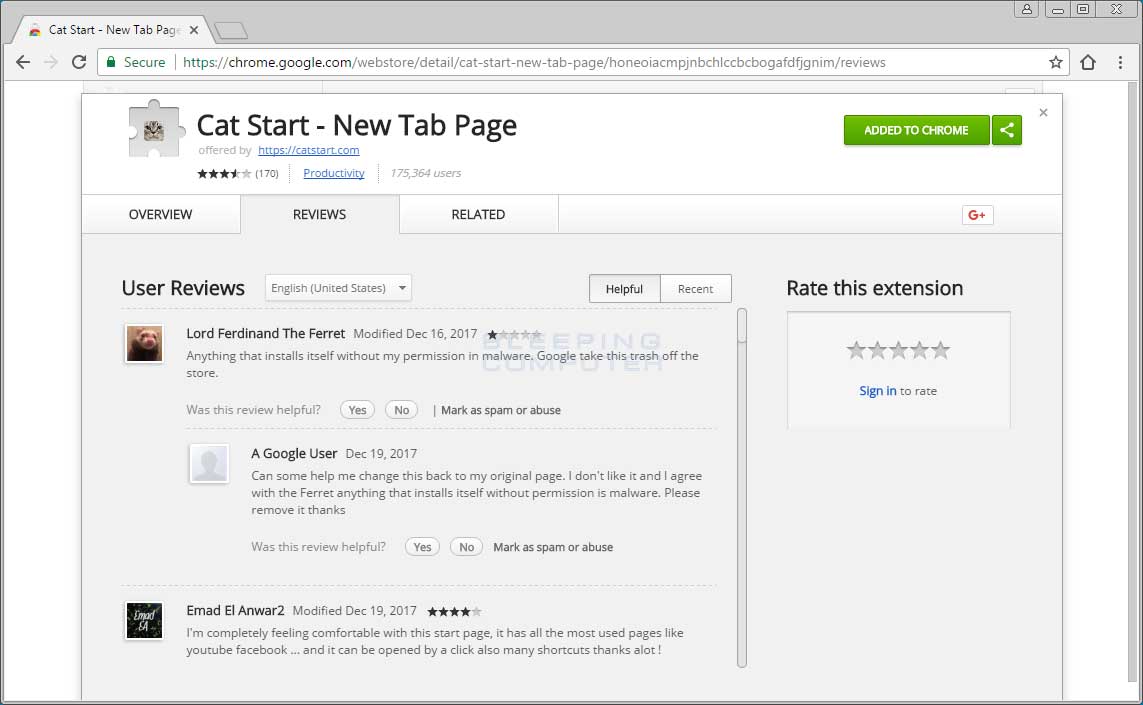This screenshot has width=1143, height=705.
Task: Click the 175,364 users text
Action: [x=425, y=174]
